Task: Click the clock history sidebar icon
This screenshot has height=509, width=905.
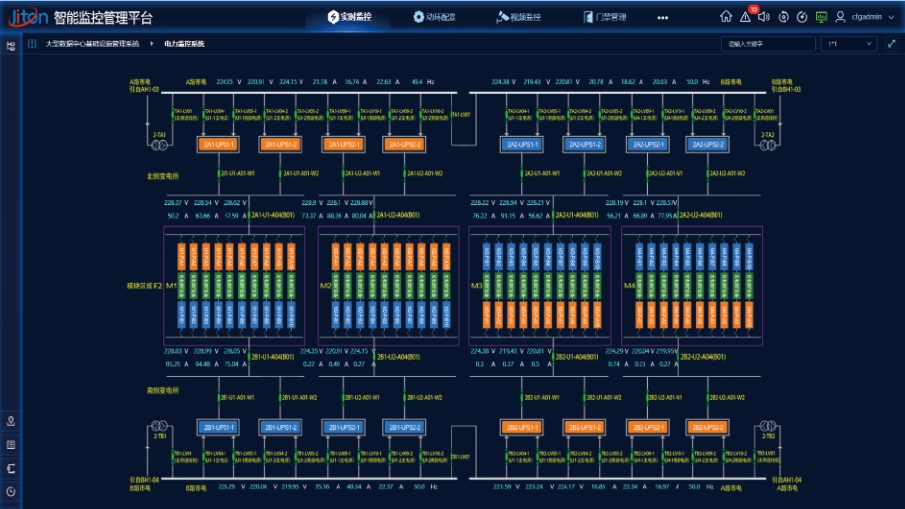Action: click(11, 491)
